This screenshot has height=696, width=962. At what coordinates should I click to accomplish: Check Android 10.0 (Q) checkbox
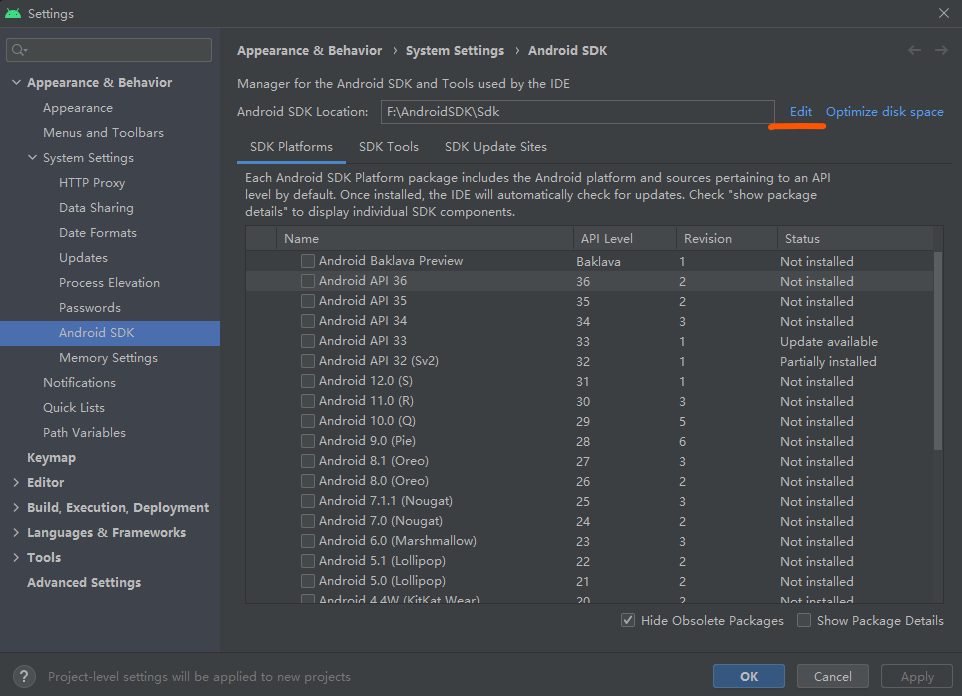click(x=308, y=421)
